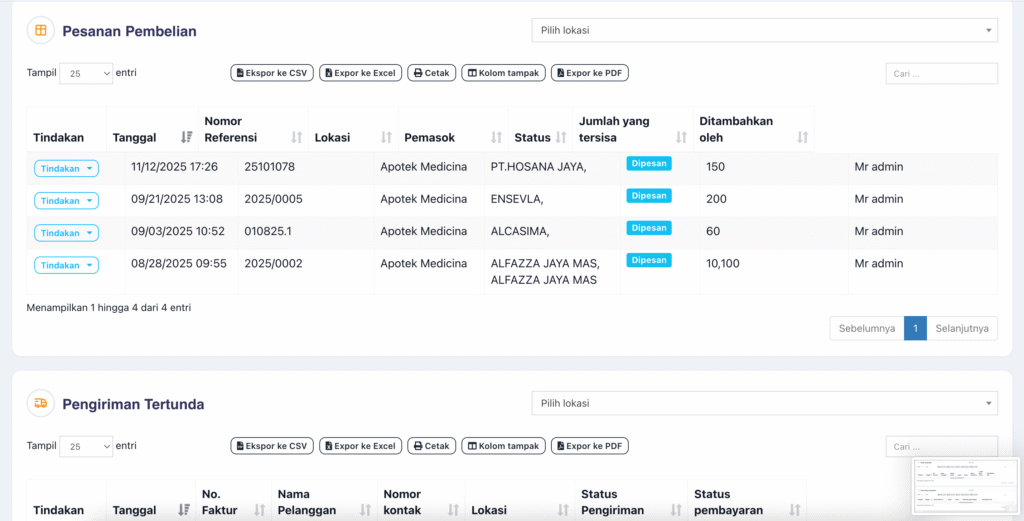The image size is (1024, 521).
Task: Sort purchase orders by Status column
Action: (x=540, y=137)
